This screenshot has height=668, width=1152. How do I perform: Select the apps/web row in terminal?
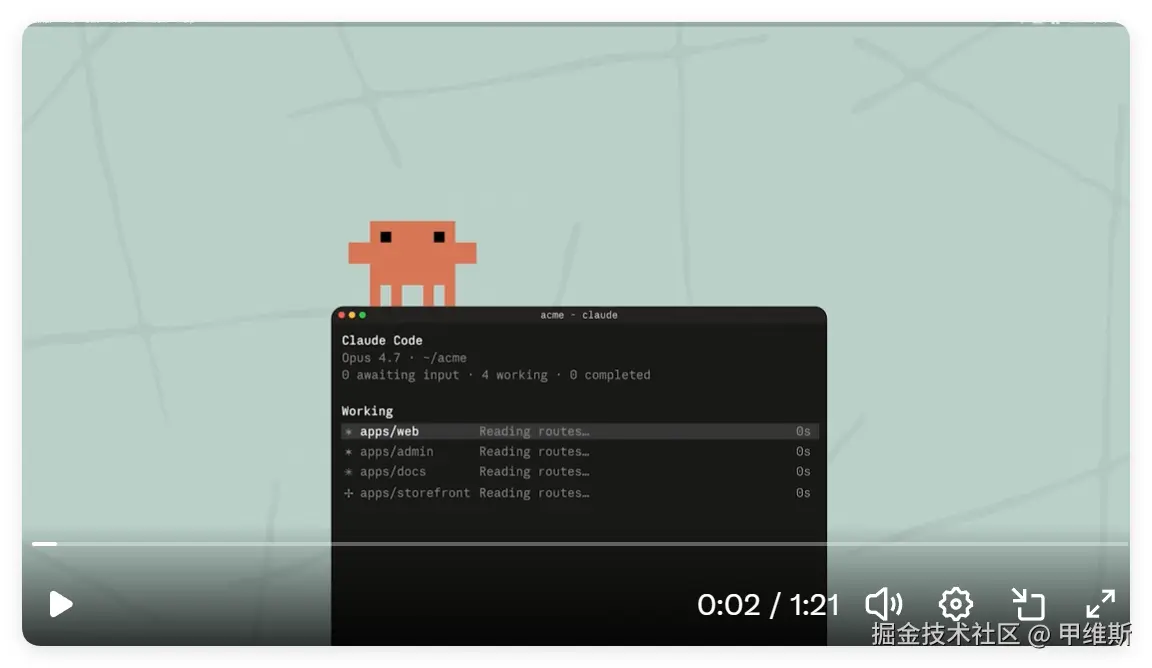(579, 431)
